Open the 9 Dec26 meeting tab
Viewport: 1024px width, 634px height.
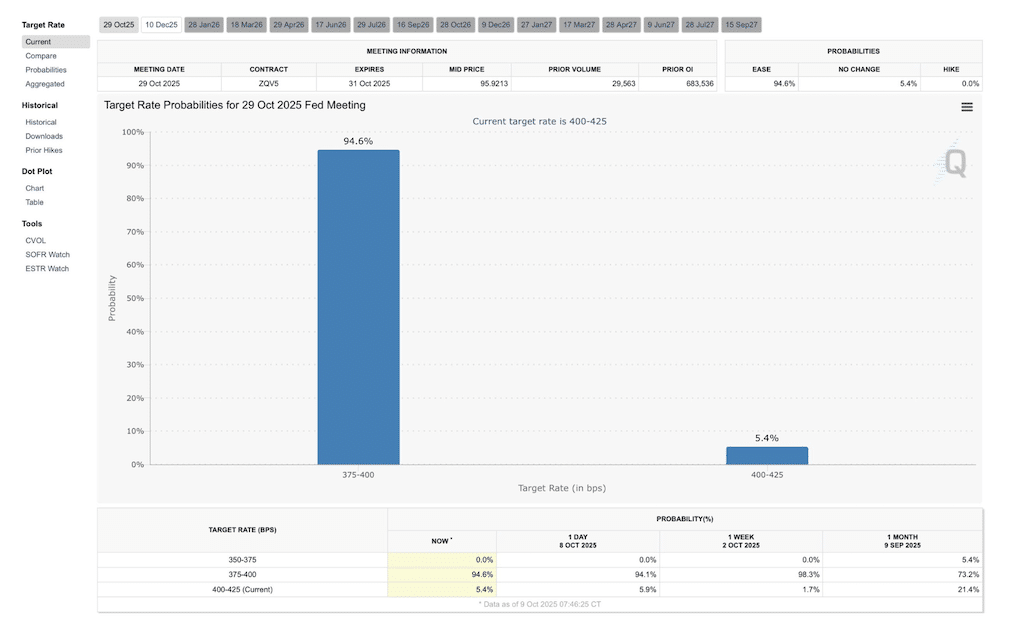pyautogui.click(x=495, y=24)
